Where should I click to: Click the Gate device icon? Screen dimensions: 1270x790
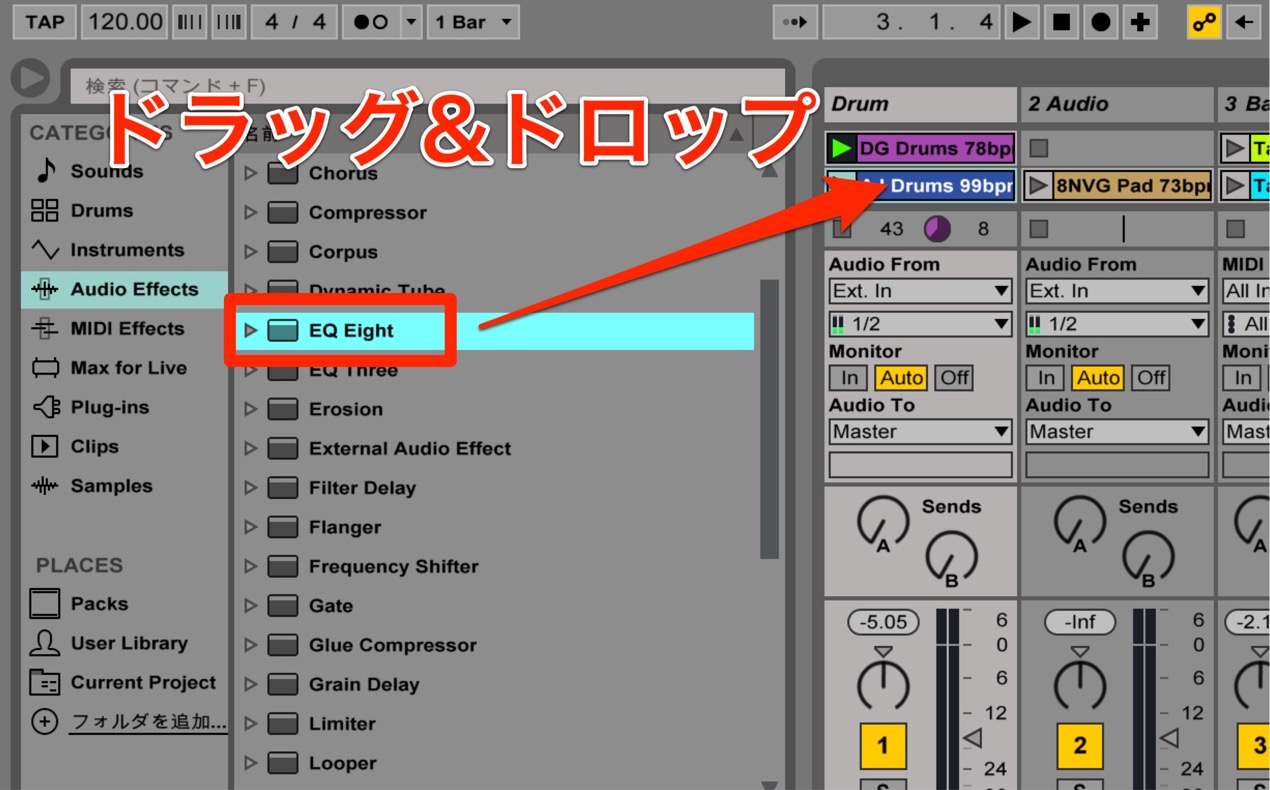pos(283,605)
